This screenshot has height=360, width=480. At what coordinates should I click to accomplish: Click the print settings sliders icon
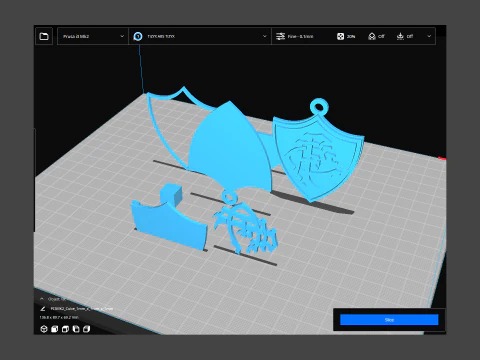click(280, 36)
